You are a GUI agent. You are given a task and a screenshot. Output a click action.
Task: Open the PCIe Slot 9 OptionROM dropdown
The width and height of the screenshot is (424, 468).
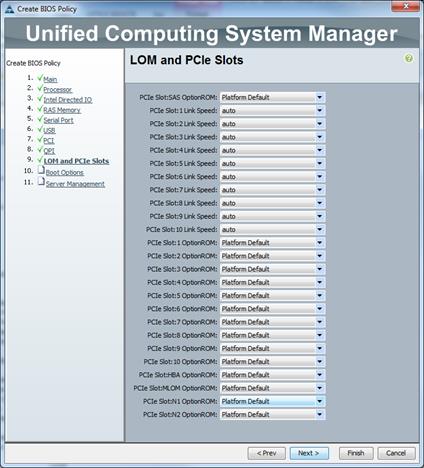click(x=272, y=349)
